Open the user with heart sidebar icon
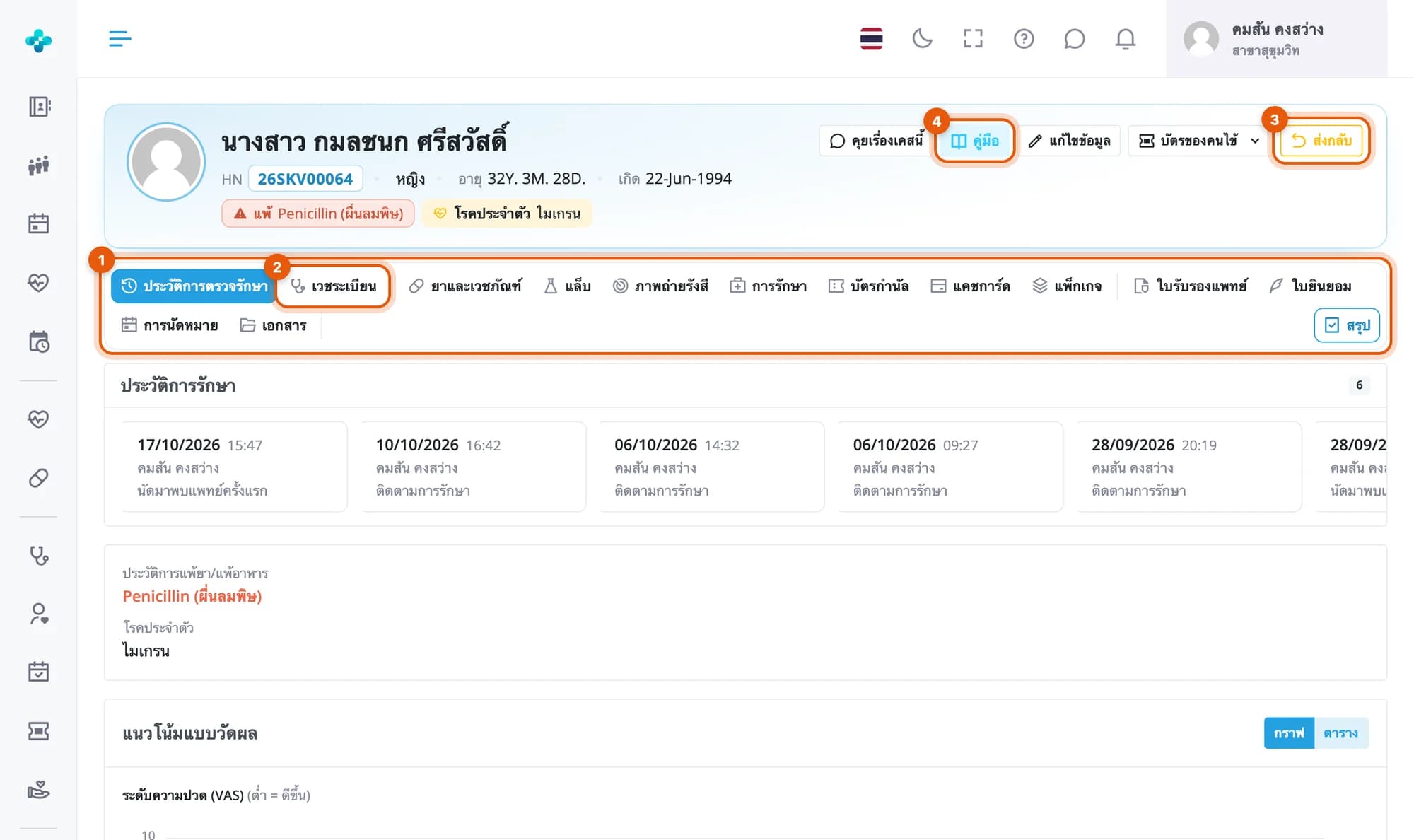Image resolution: width=1414 pixels, height=840 pixels. point(39,614)
